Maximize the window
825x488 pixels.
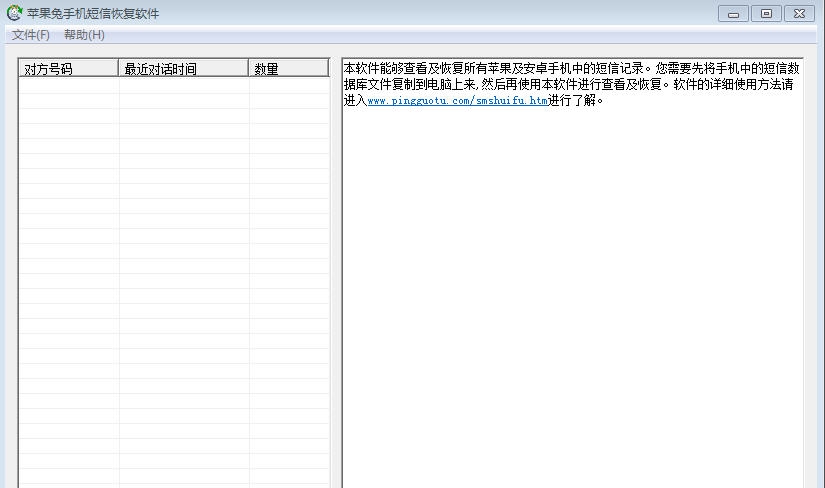click(766, 14)
